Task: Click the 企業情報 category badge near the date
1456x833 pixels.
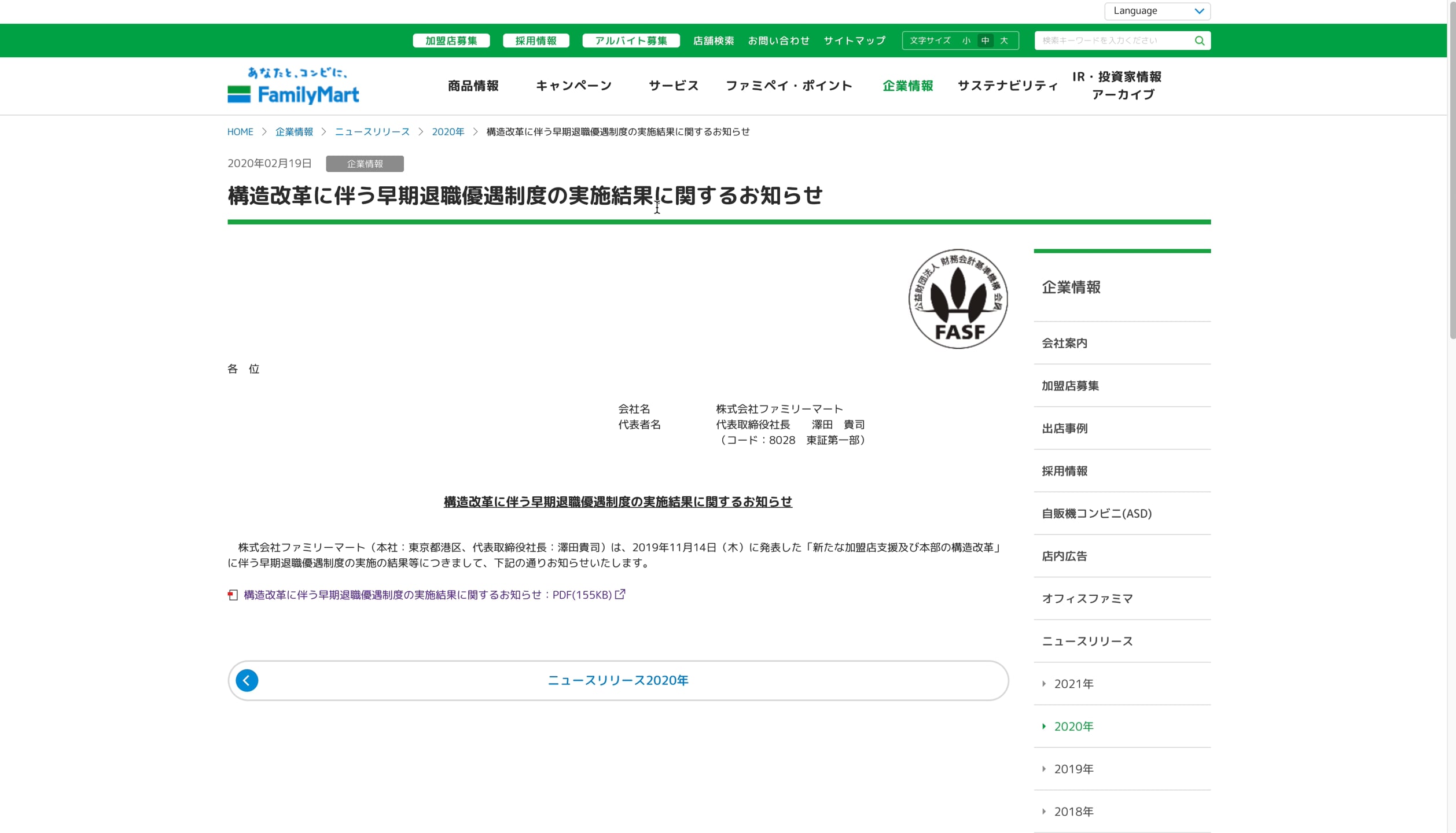Action: tap(365, 164)
